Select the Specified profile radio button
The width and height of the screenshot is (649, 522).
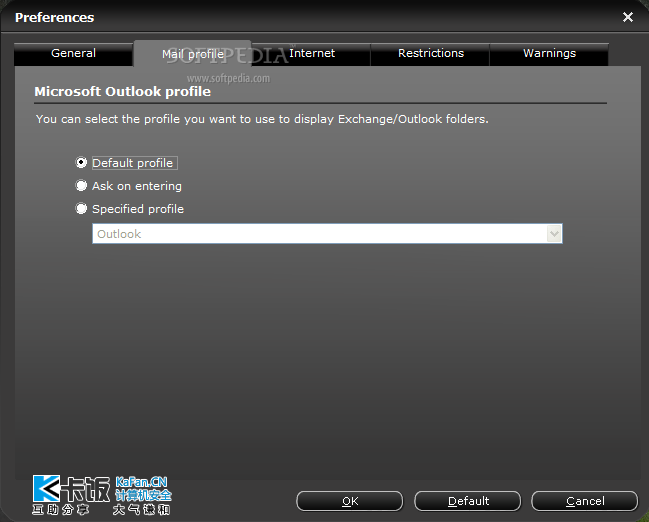[x=81, y=208]
